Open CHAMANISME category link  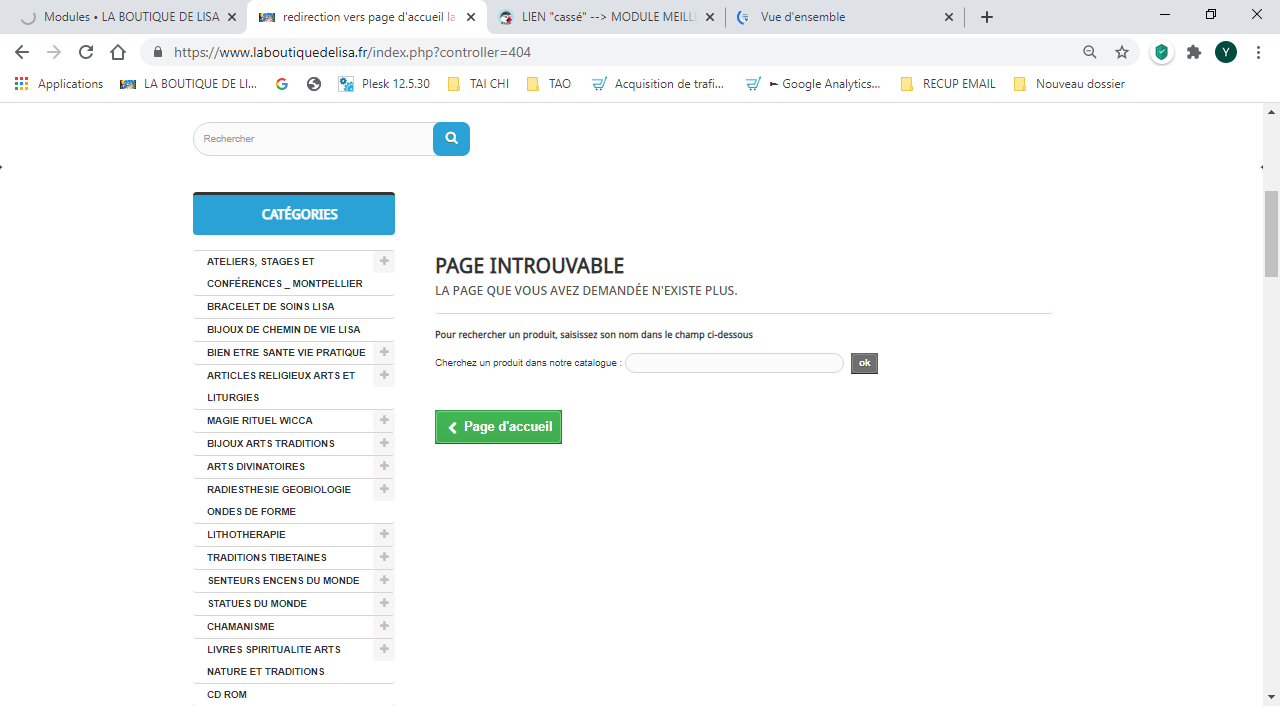click(x=241, y=627)
